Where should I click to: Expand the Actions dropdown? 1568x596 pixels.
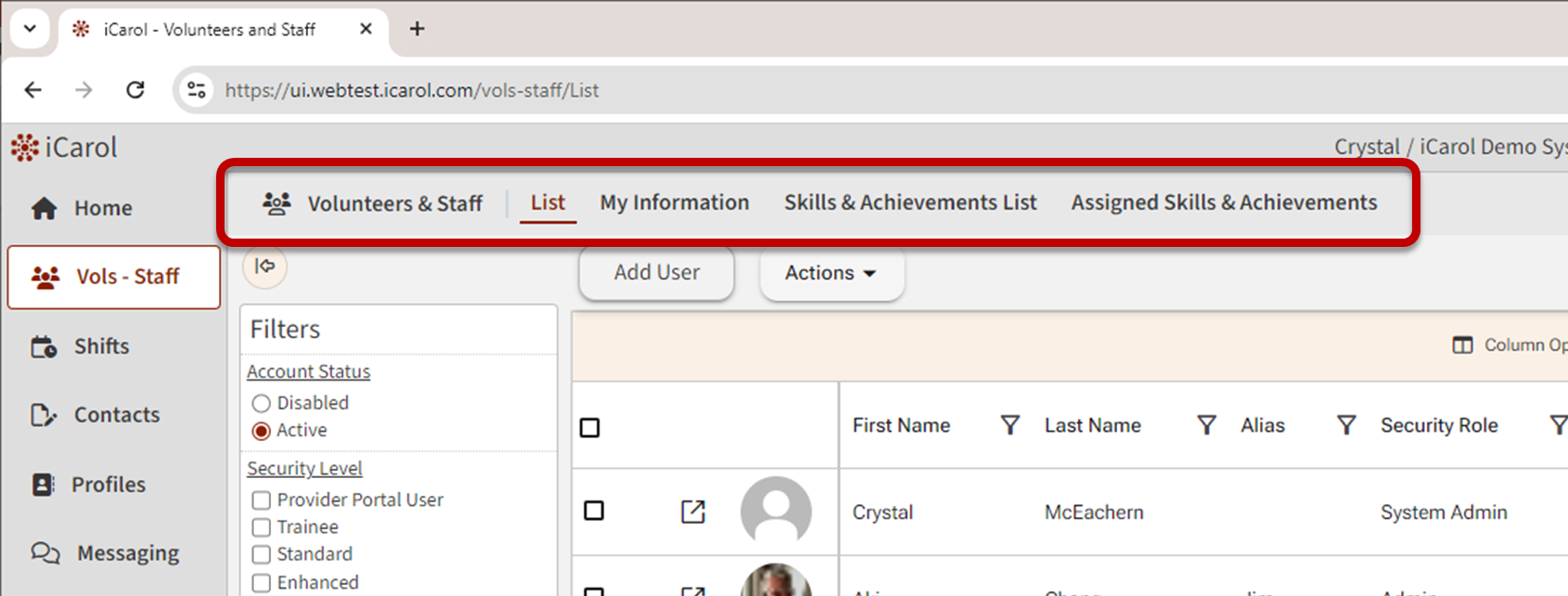pyautogui.click(x=830, y=273)
